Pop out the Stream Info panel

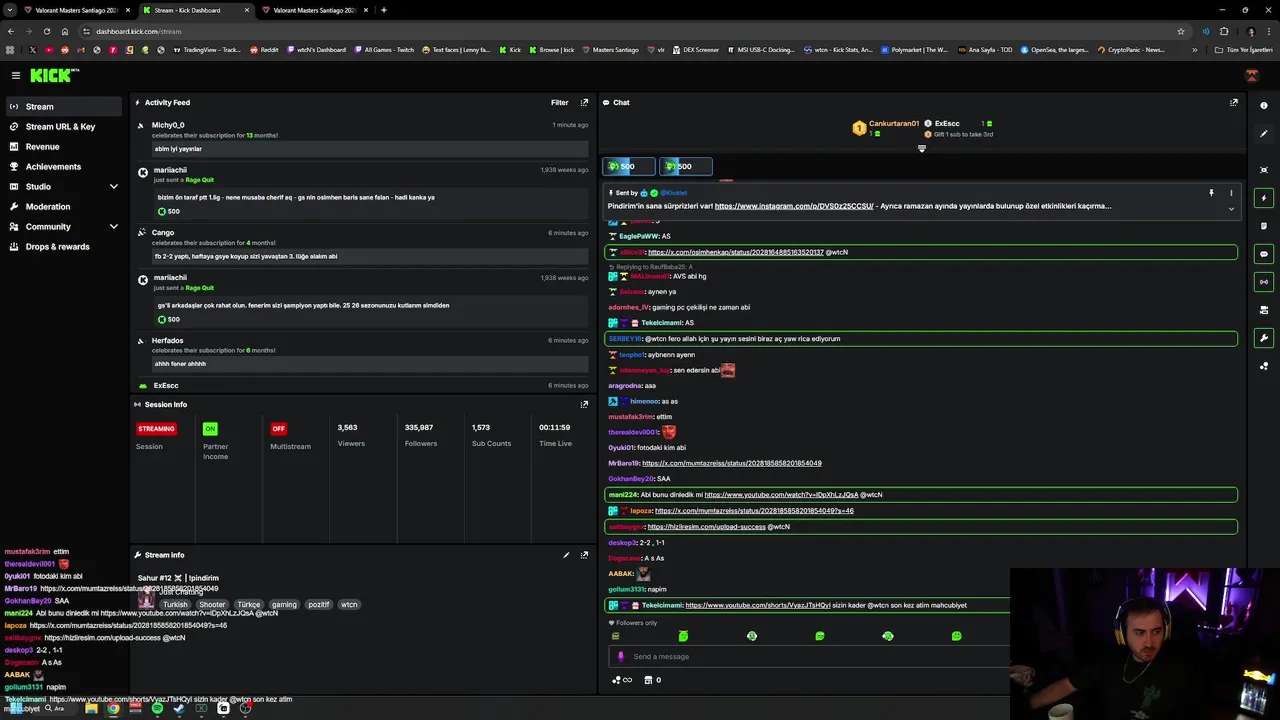(x=585, y=555)
